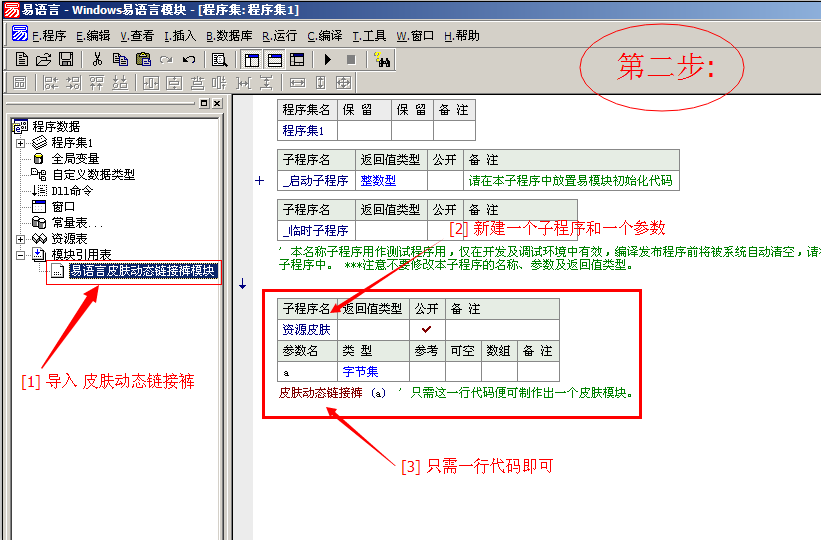Viewport: 821px width, 540px height.
Task: Expand the _启动子程序 plus sign
Action: [259, 181]
